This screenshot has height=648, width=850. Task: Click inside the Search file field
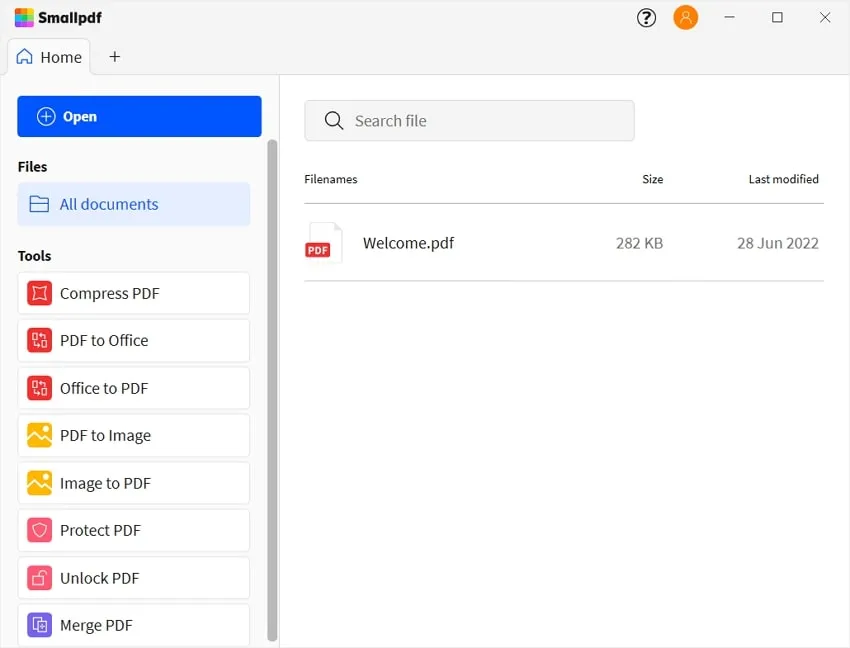tap(470, 120)
